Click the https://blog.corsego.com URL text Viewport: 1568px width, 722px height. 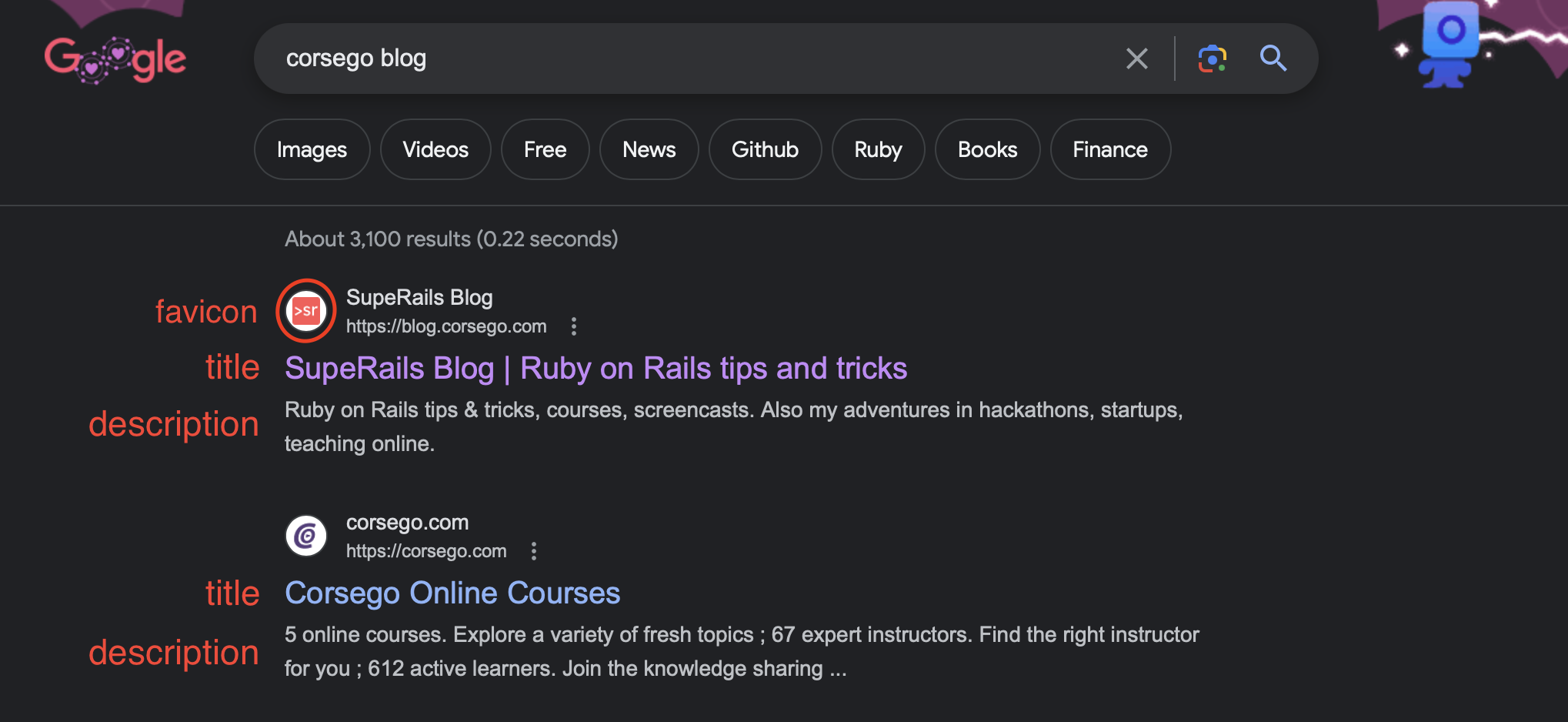coord(446,326)
